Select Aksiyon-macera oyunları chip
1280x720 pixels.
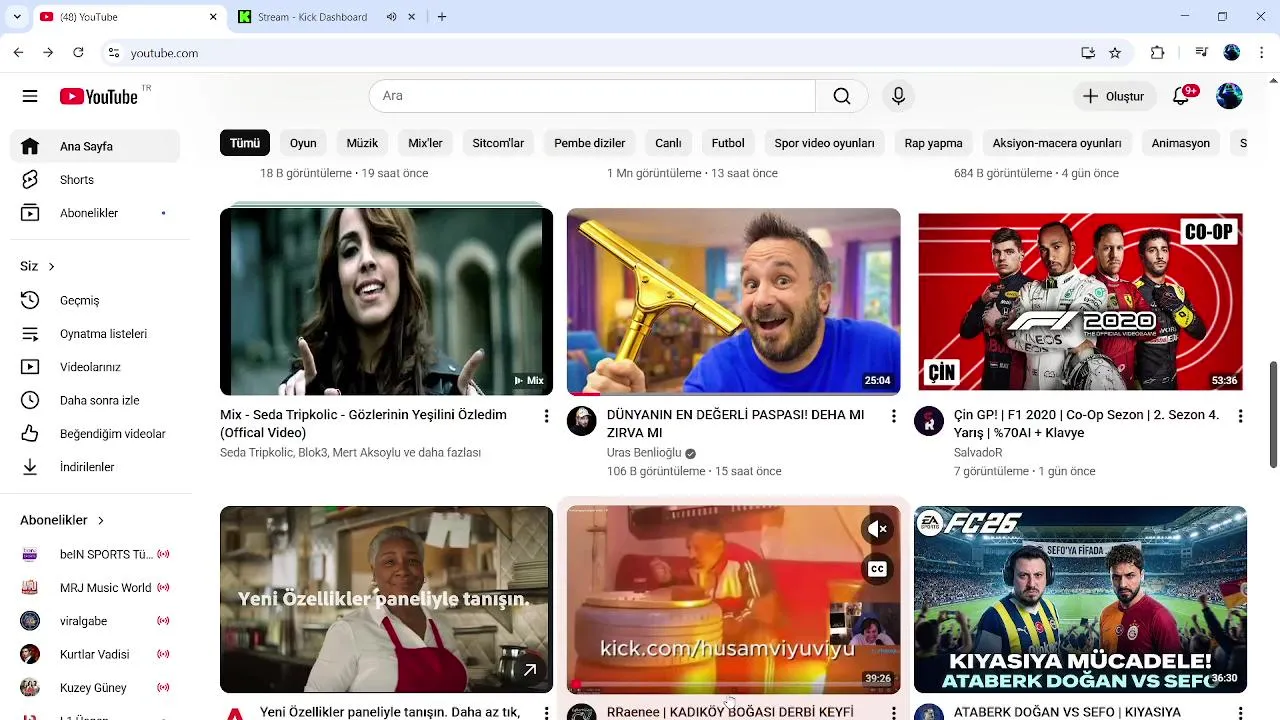click(x=1057, y=143)
